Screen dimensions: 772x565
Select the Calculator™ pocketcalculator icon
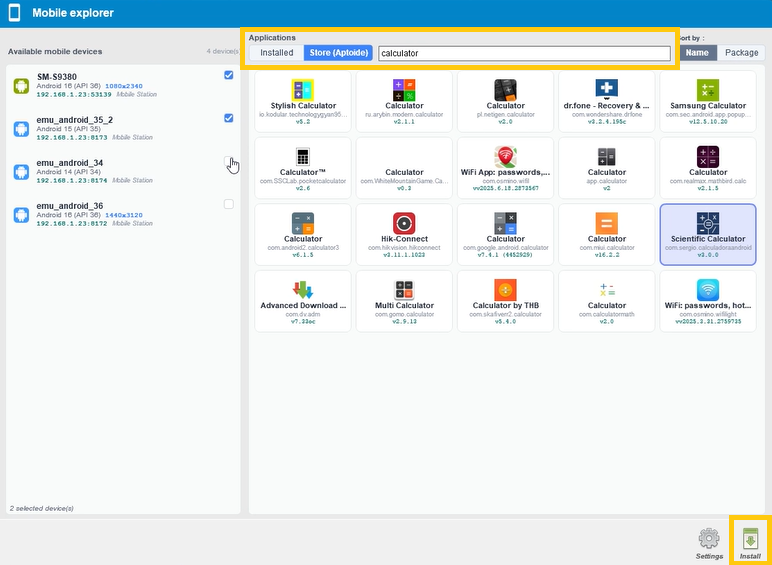(303, 157)
